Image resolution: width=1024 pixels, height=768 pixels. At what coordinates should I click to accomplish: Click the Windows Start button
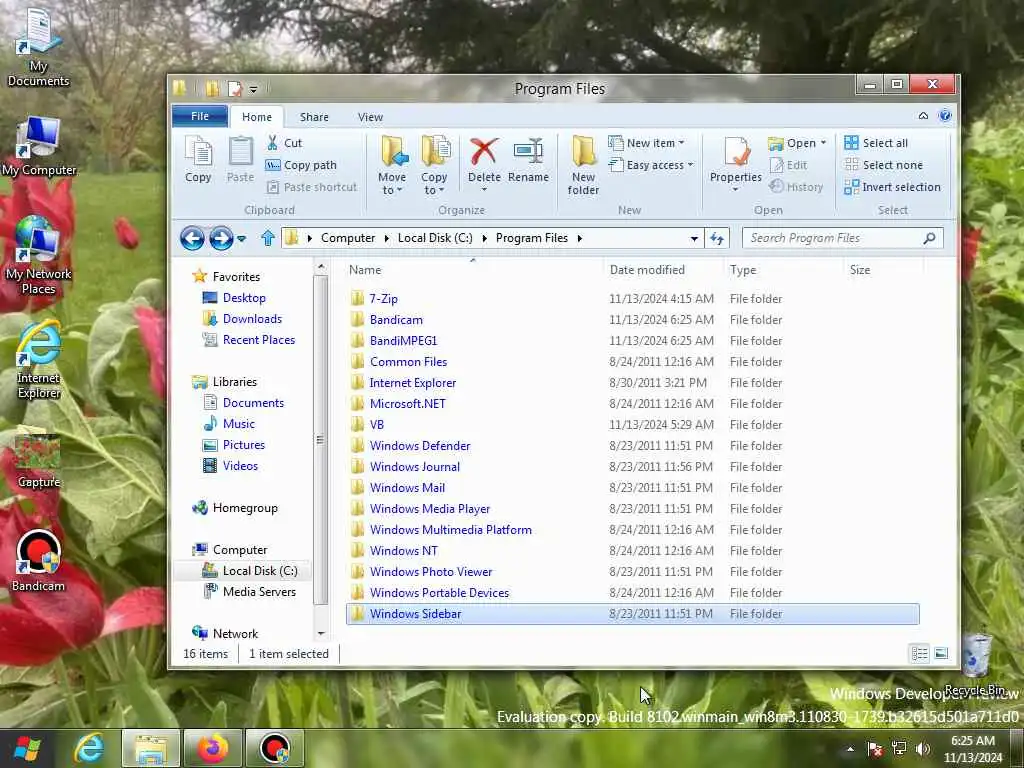(27, 748)
